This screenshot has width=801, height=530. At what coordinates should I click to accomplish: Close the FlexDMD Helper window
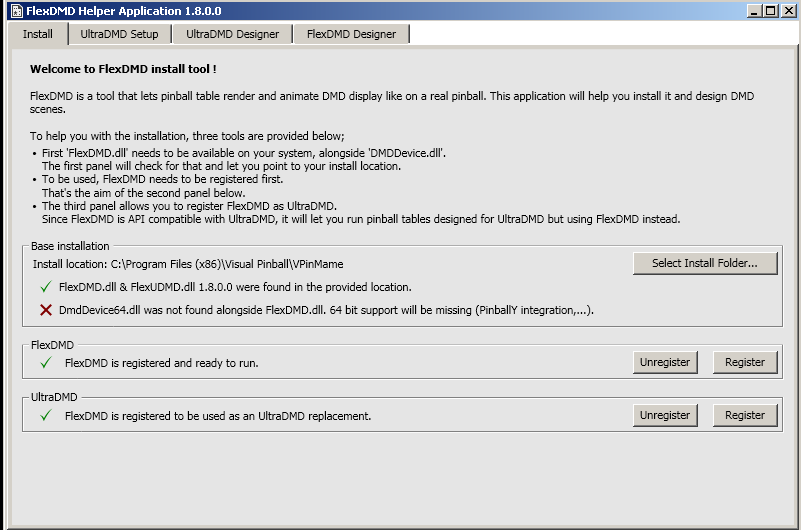coord(788,11)
